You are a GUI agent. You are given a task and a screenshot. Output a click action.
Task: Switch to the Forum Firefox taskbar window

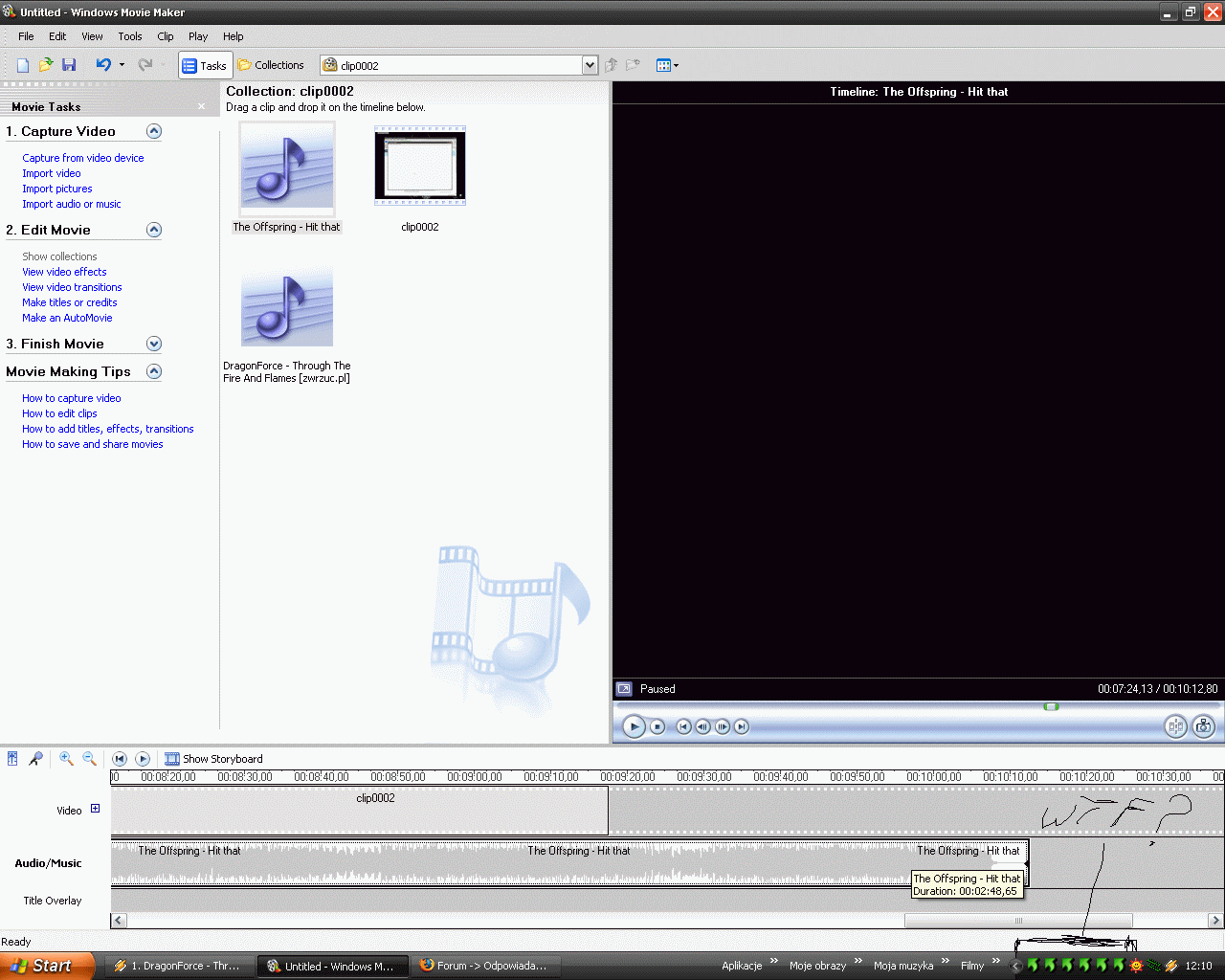[484, 966]
